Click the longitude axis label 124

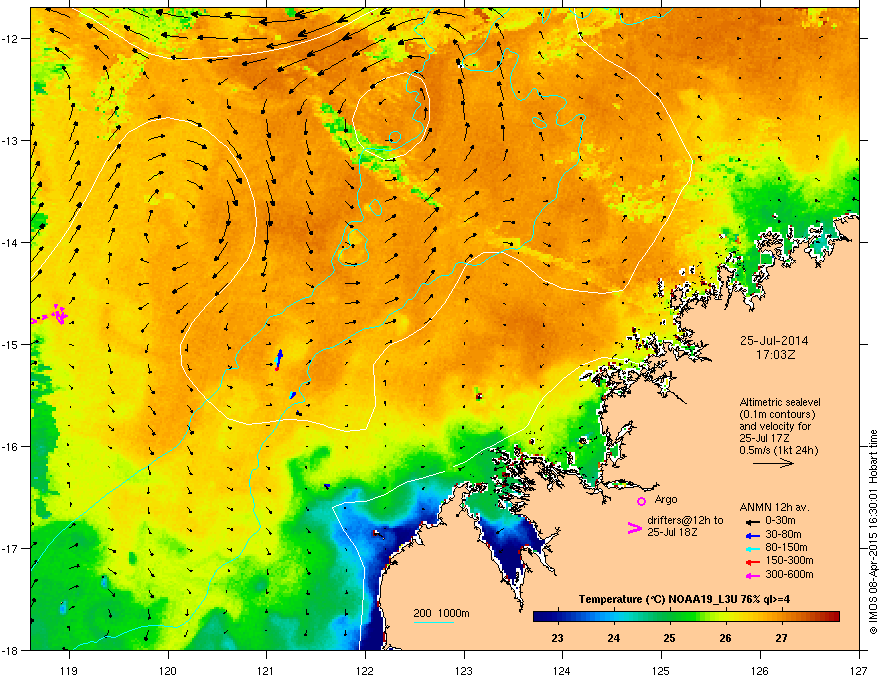[562, 670]
